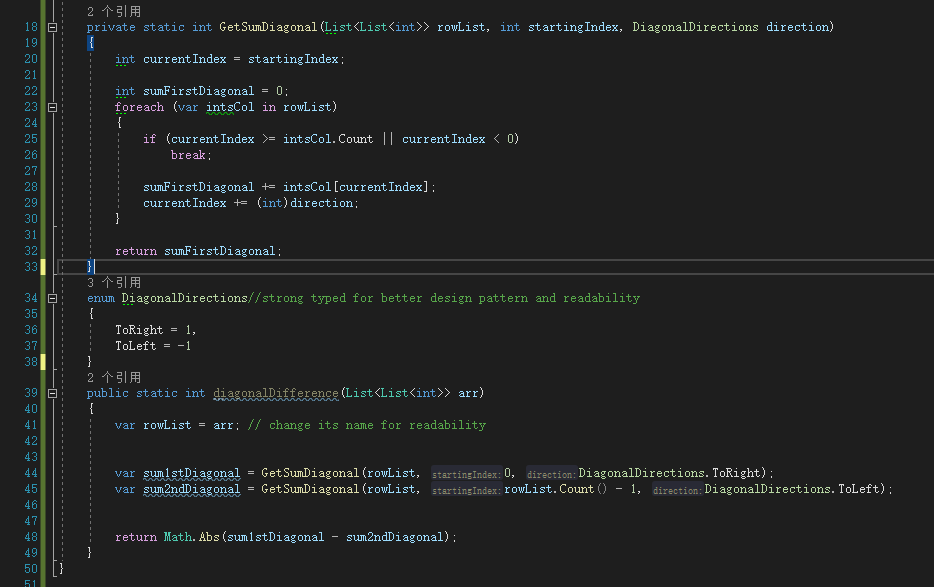The height and width of the screenshot is (587, 934).
Task: Click line number 25 in the gutter
Action: 31,139
